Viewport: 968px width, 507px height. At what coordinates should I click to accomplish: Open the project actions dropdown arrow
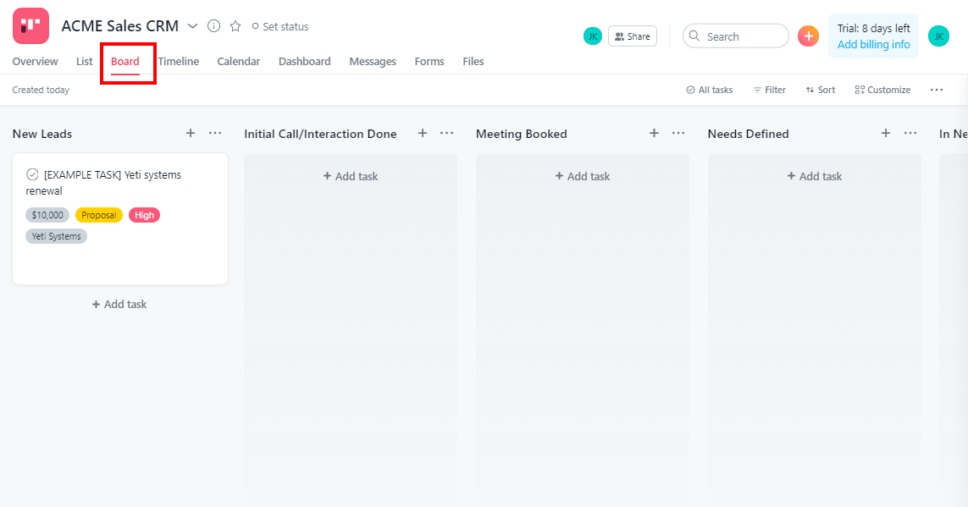[193, 26]
